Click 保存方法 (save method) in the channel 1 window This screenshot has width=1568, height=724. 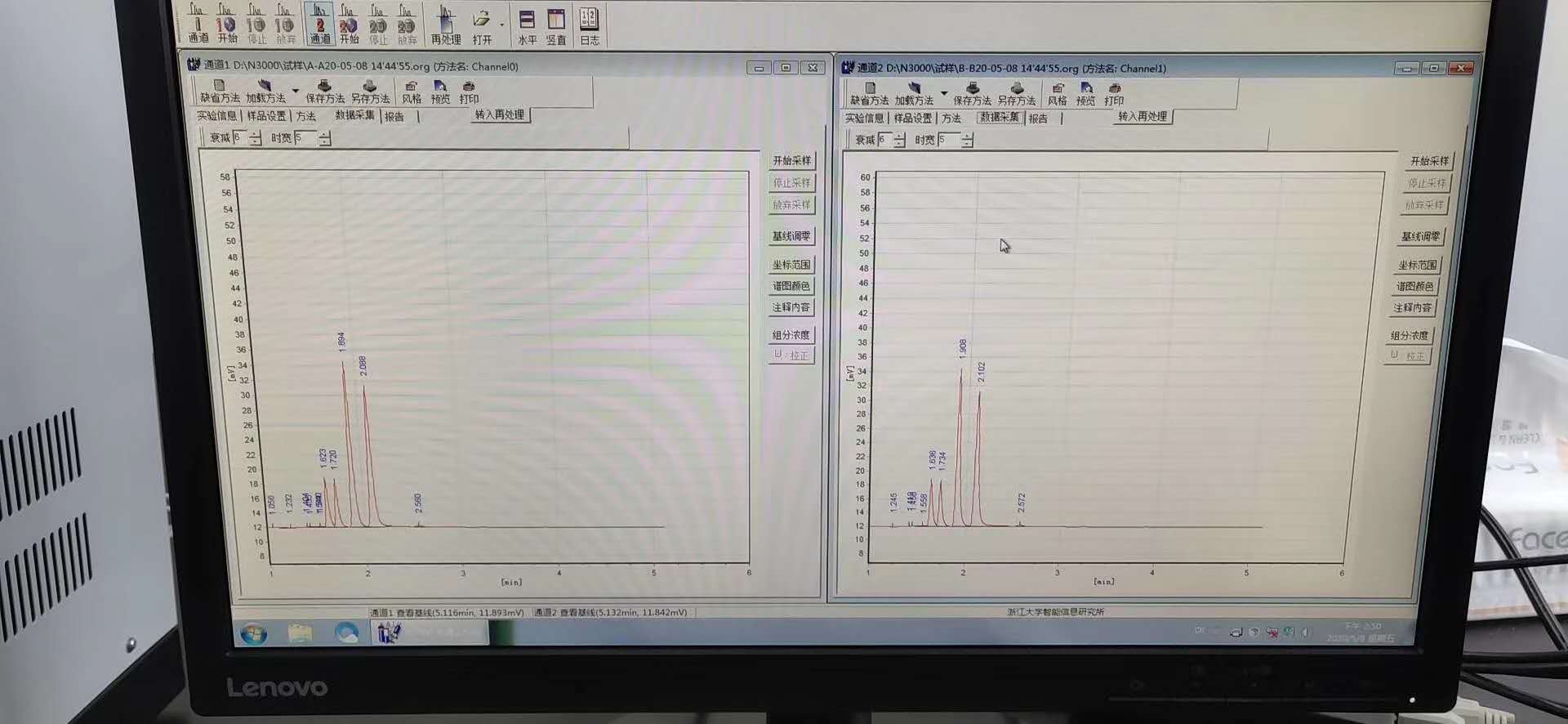pyautogui.click(x=324, y=91)
